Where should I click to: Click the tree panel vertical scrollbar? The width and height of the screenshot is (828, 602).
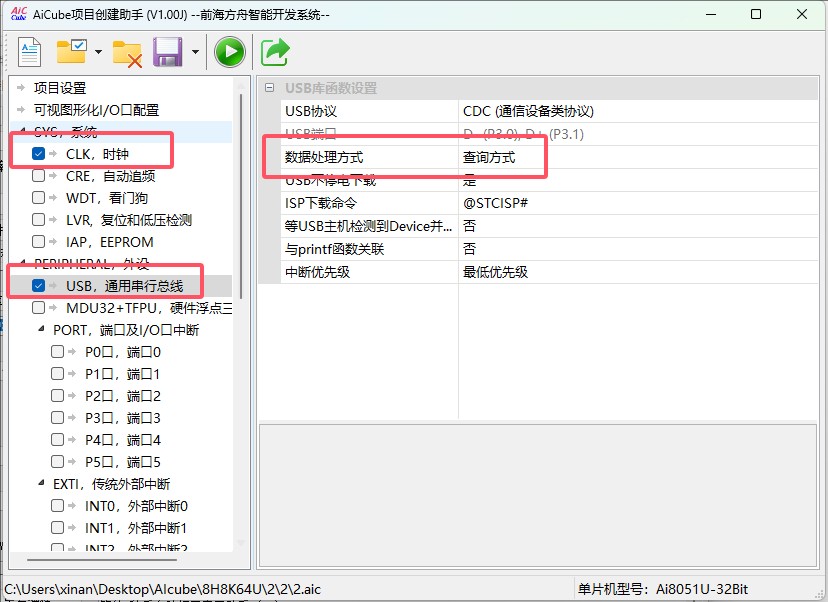(x=241, y=195)
